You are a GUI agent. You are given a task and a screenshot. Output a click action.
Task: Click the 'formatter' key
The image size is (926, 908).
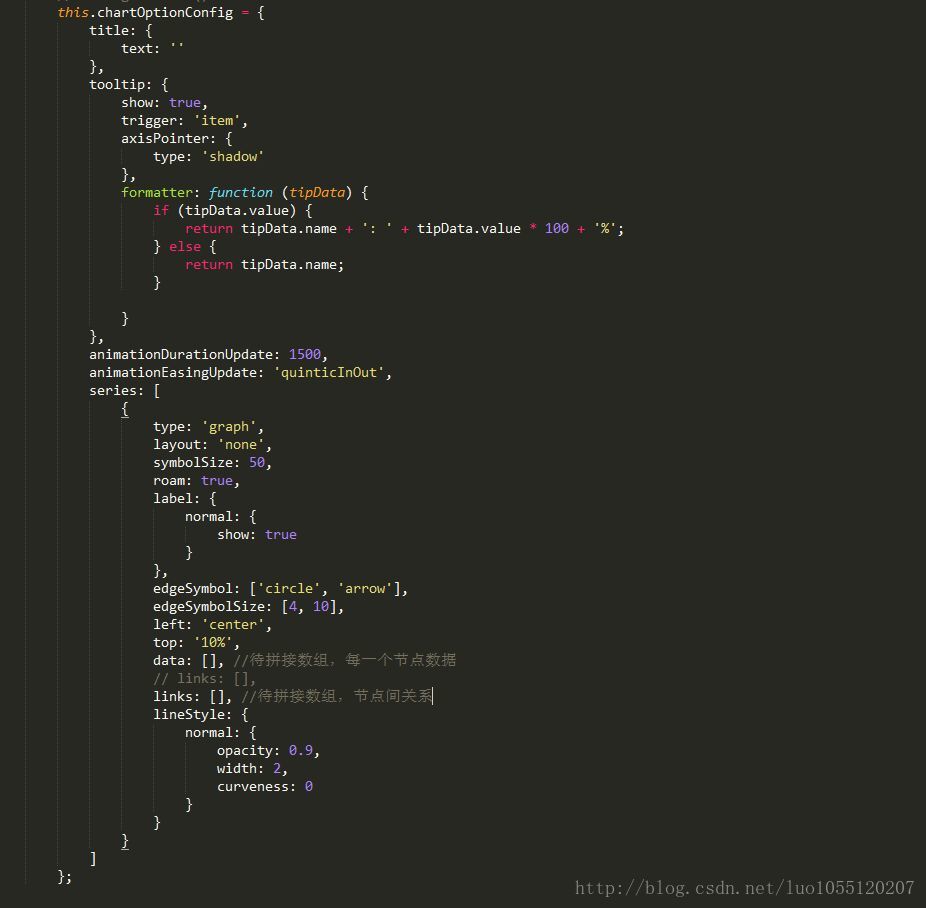tap(156, 192)
